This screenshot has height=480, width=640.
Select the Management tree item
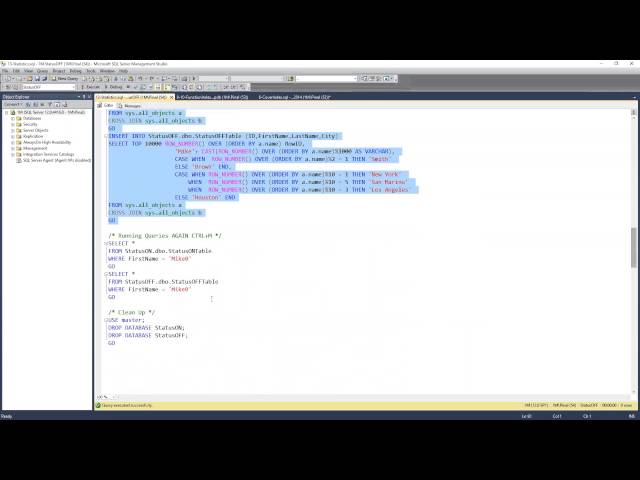pos(35,149)
